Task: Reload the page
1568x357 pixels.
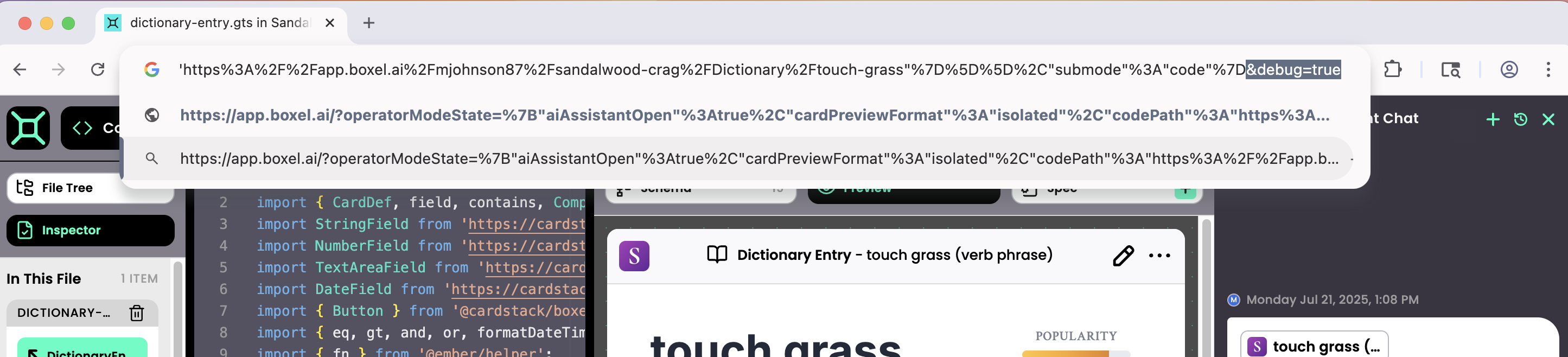Action: point(98,69)
